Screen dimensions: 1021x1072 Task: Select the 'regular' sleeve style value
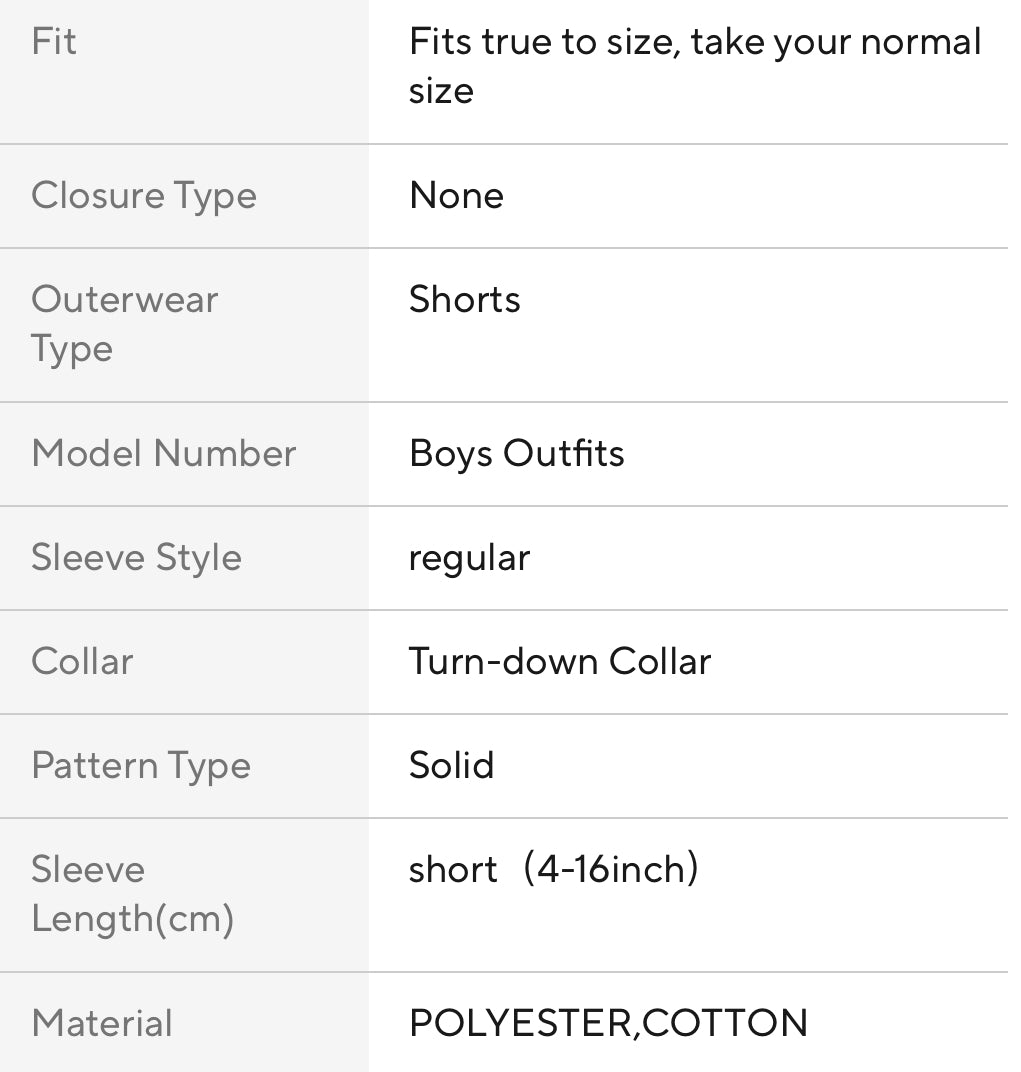click(469, 558)
